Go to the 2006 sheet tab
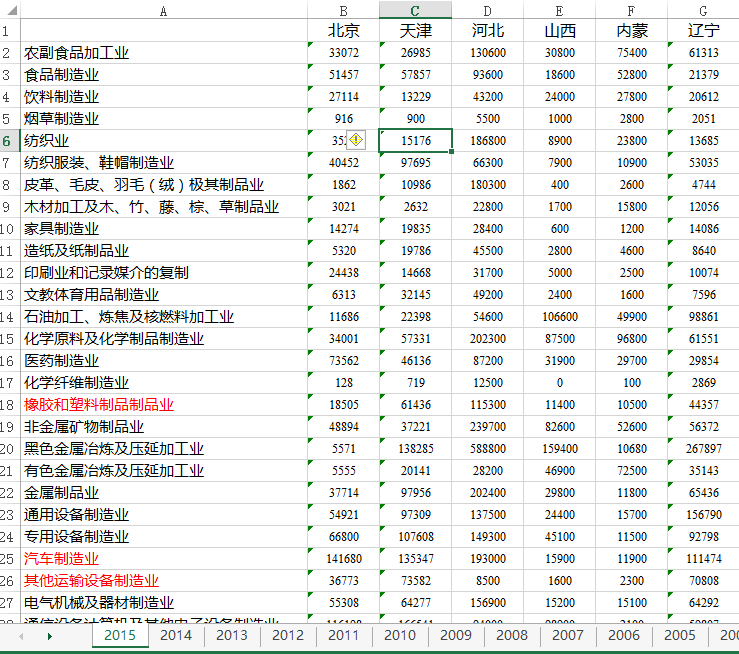The image size is (739, 654). (624, 635)
